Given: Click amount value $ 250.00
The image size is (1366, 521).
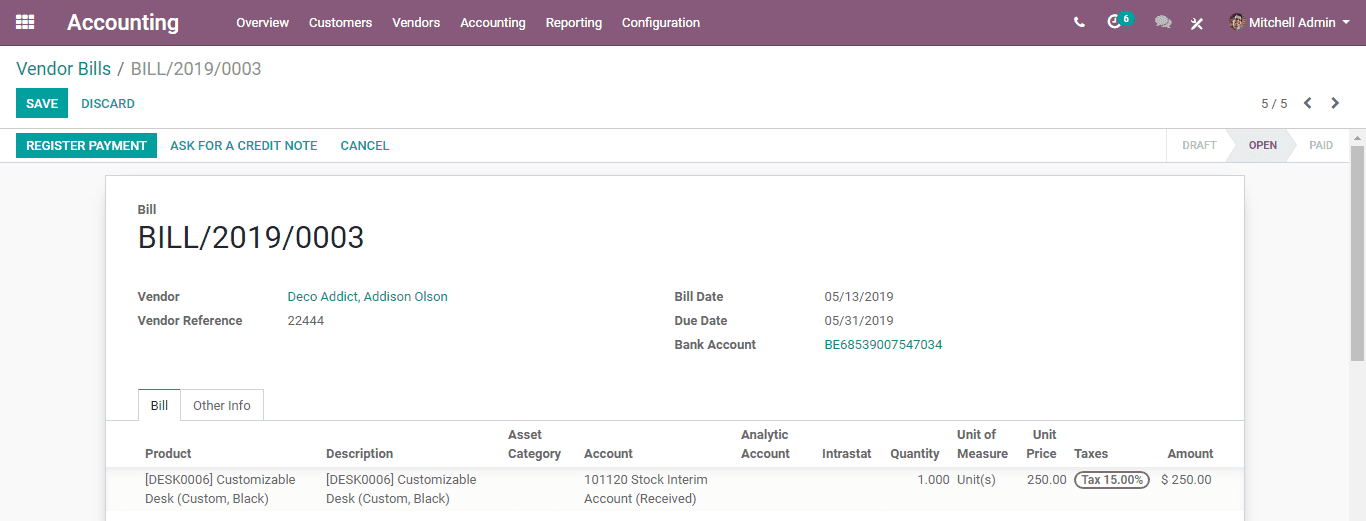Looking at the screenshot, I should click(1186, 480).
